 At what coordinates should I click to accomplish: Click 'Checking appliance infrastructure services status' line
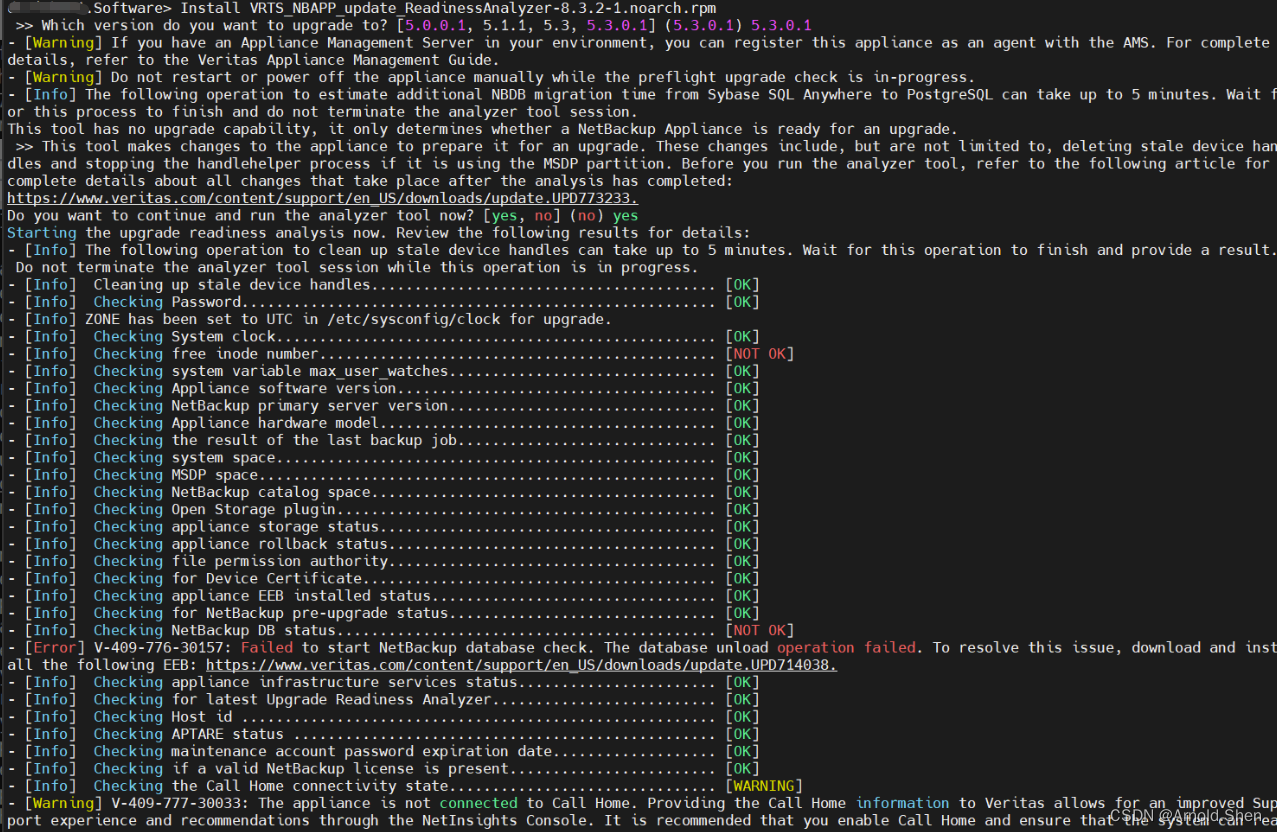(x=384, y=683)
